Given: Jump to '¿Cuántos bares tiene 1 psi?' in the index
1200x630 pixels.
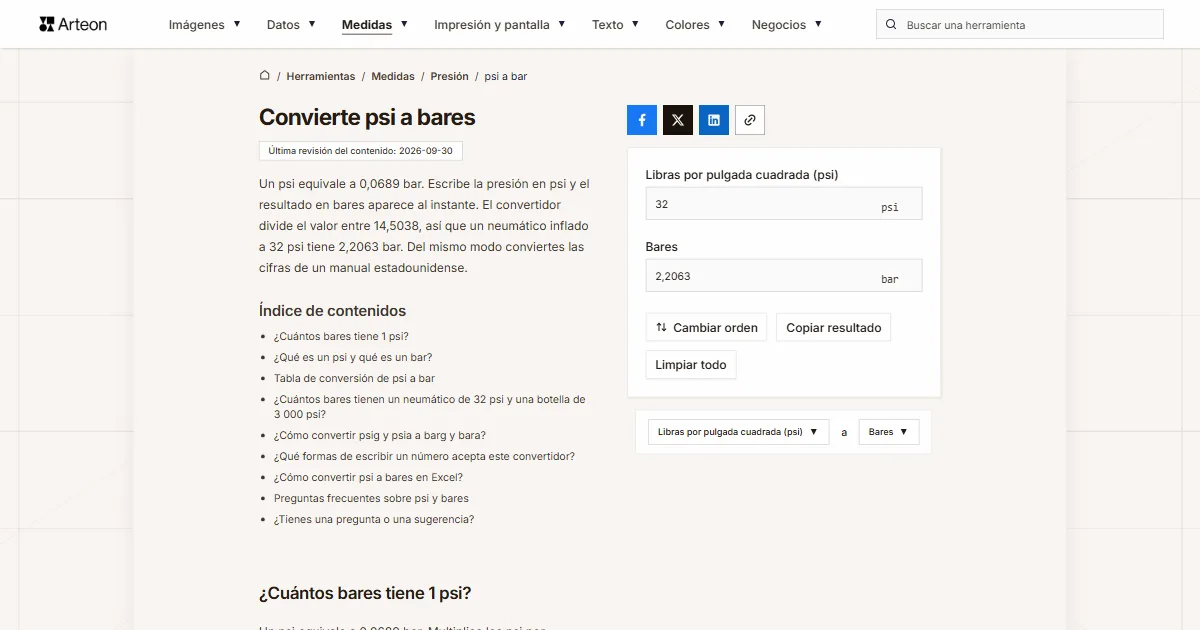Looking at the screenshot, I should click(341, 336).
